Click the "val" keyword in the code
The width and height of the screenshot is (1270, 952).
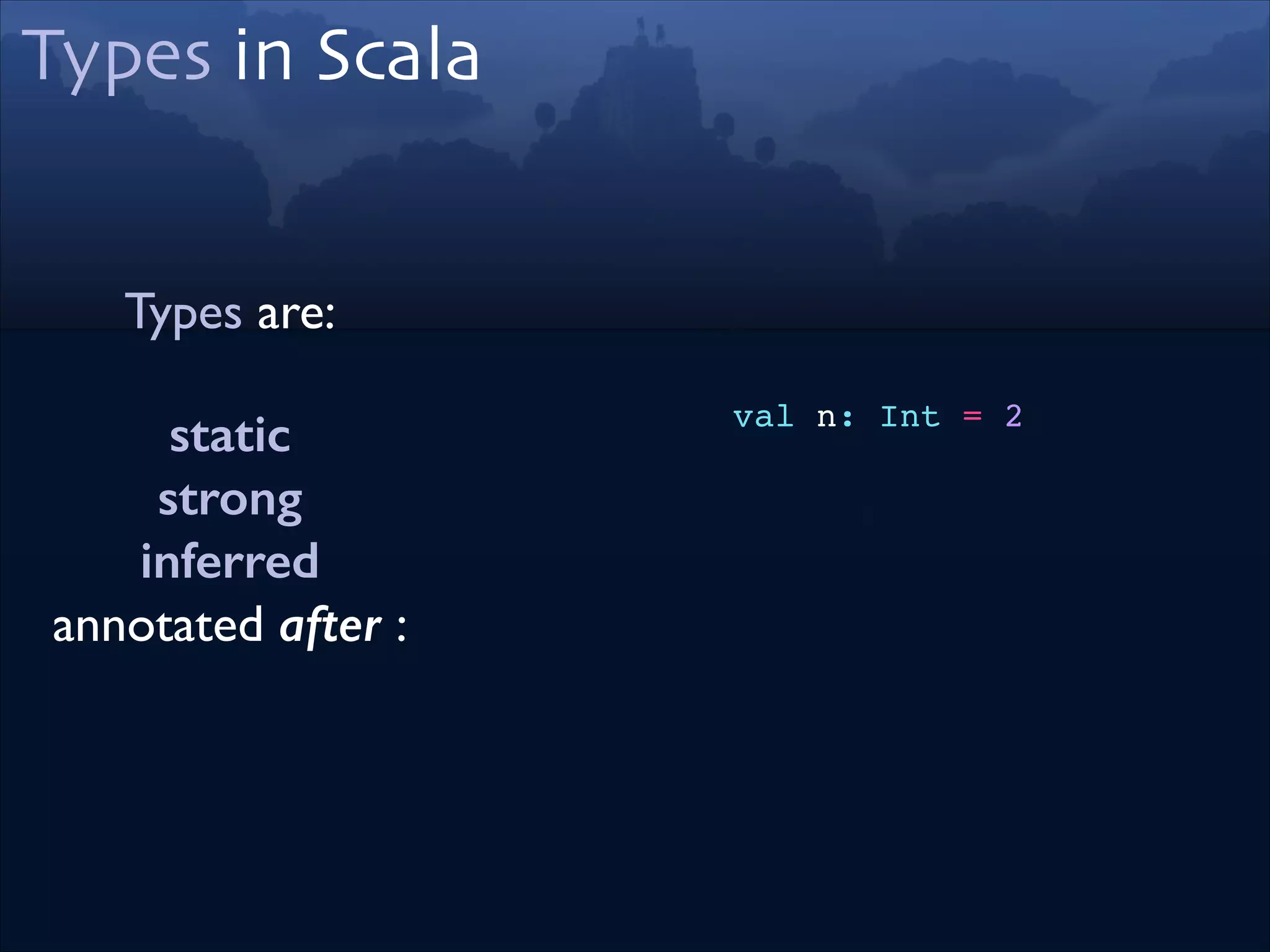[763, 416]
